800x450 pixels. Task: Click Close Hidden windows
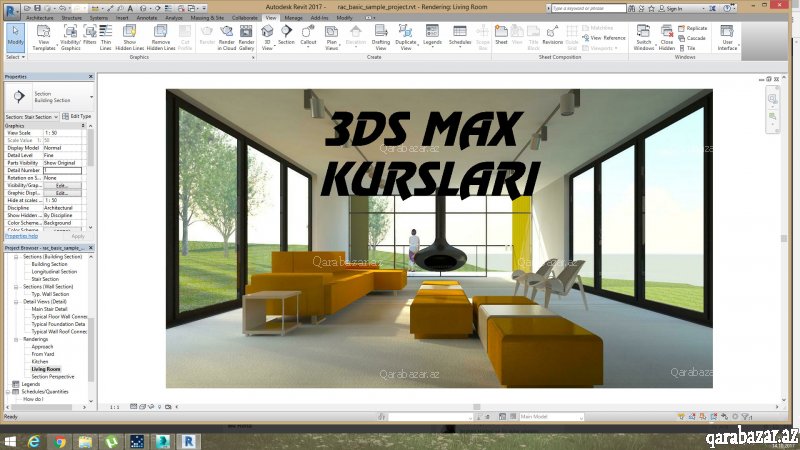[x=667, y=38]
